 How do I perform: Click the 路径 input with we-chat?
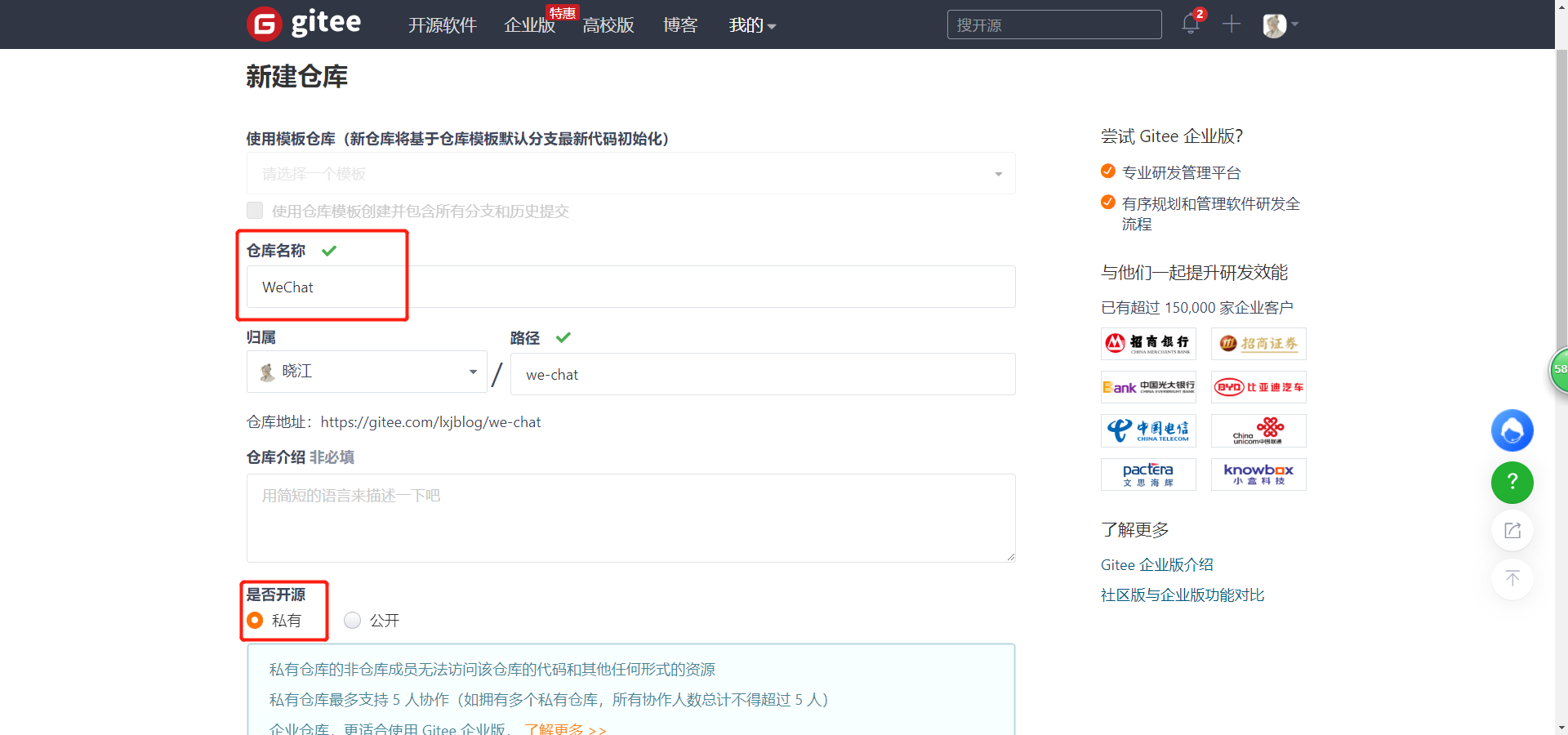[763, 374]
